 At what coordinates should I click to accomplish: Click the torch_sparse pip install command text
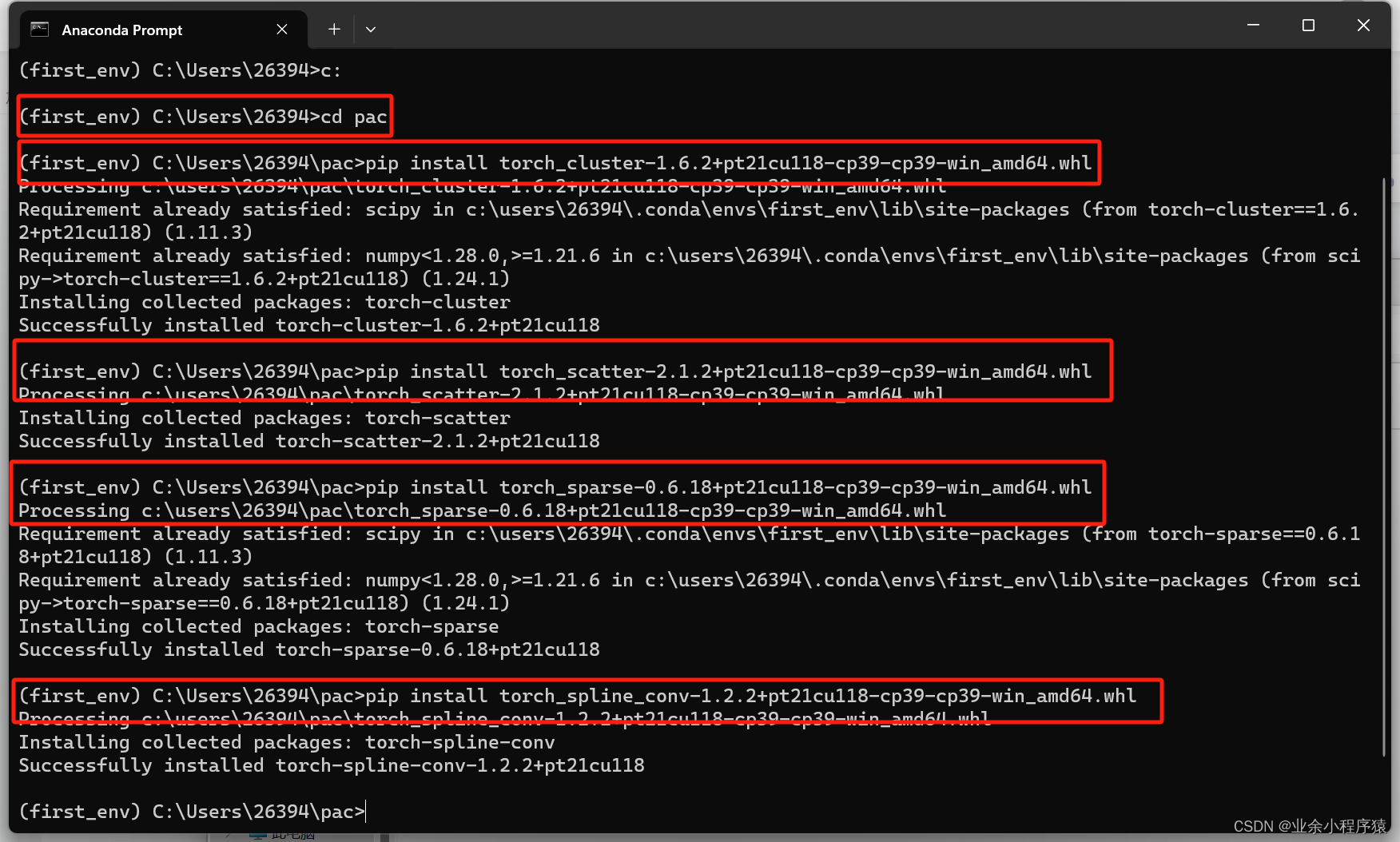point(553,487)
